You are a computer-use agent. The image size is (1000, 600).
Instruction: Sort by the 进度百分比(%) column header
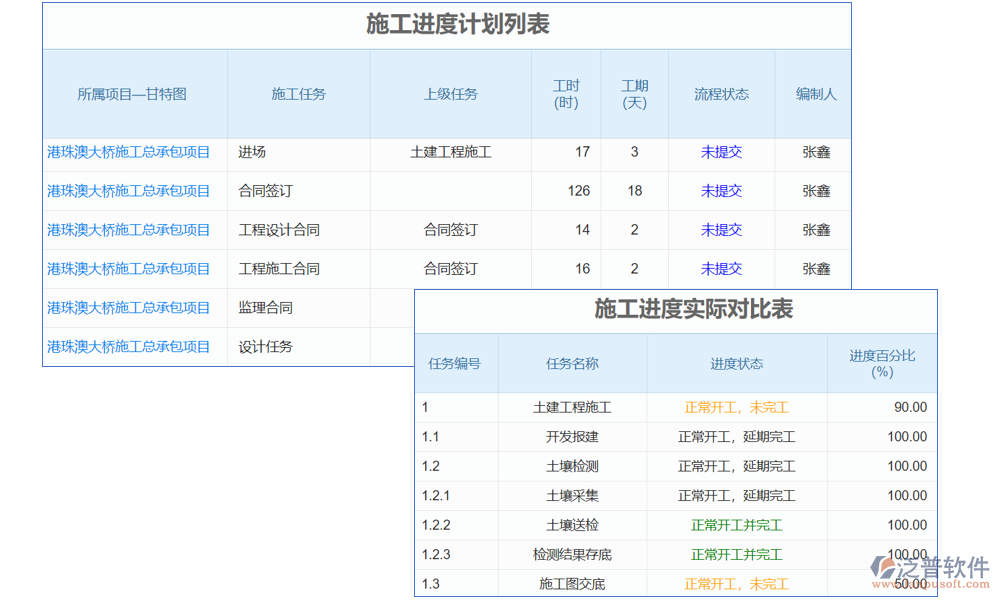tap(882, 363)
